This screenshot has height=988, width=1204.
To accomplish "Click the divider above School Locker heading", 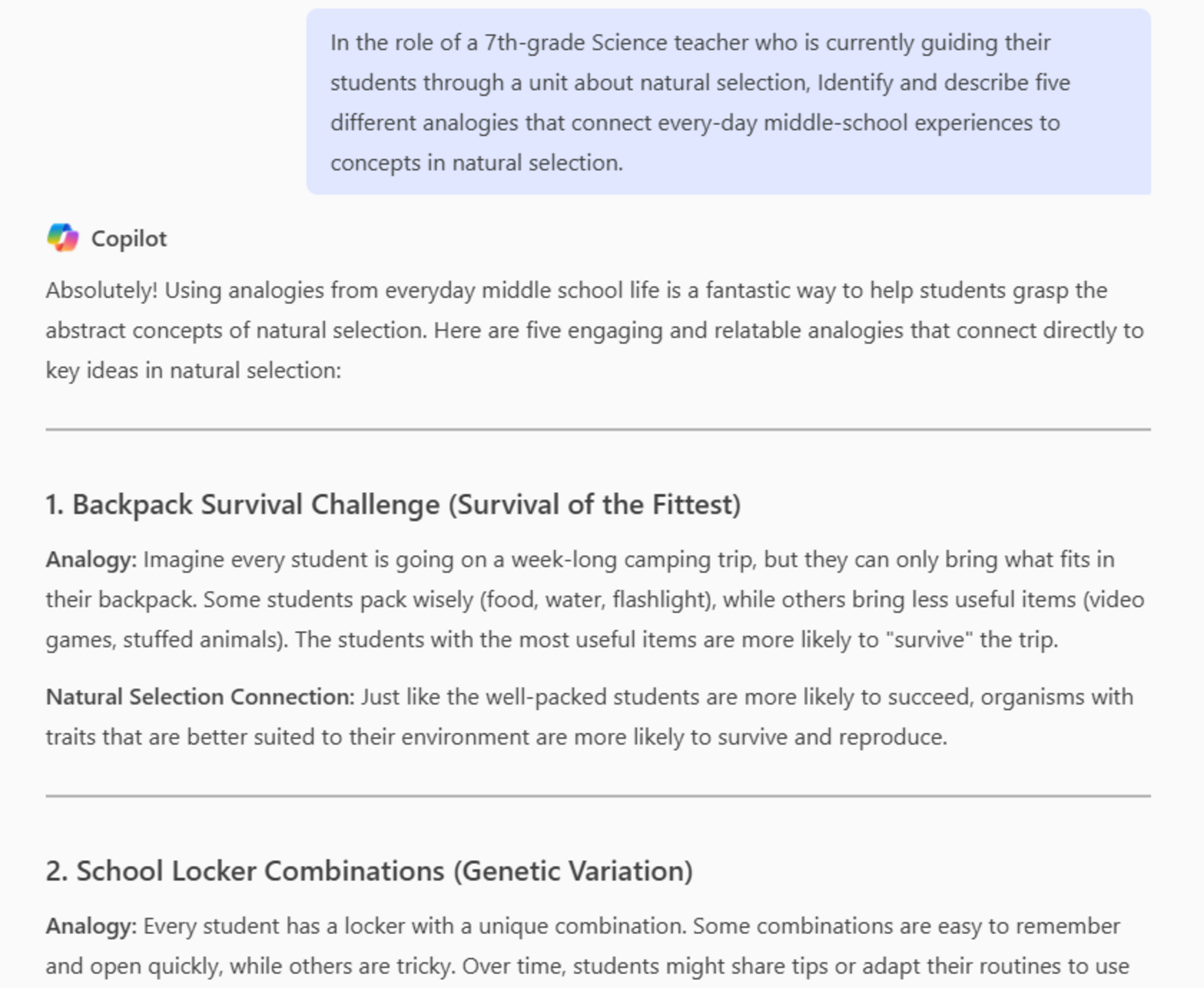I will 598,796.
